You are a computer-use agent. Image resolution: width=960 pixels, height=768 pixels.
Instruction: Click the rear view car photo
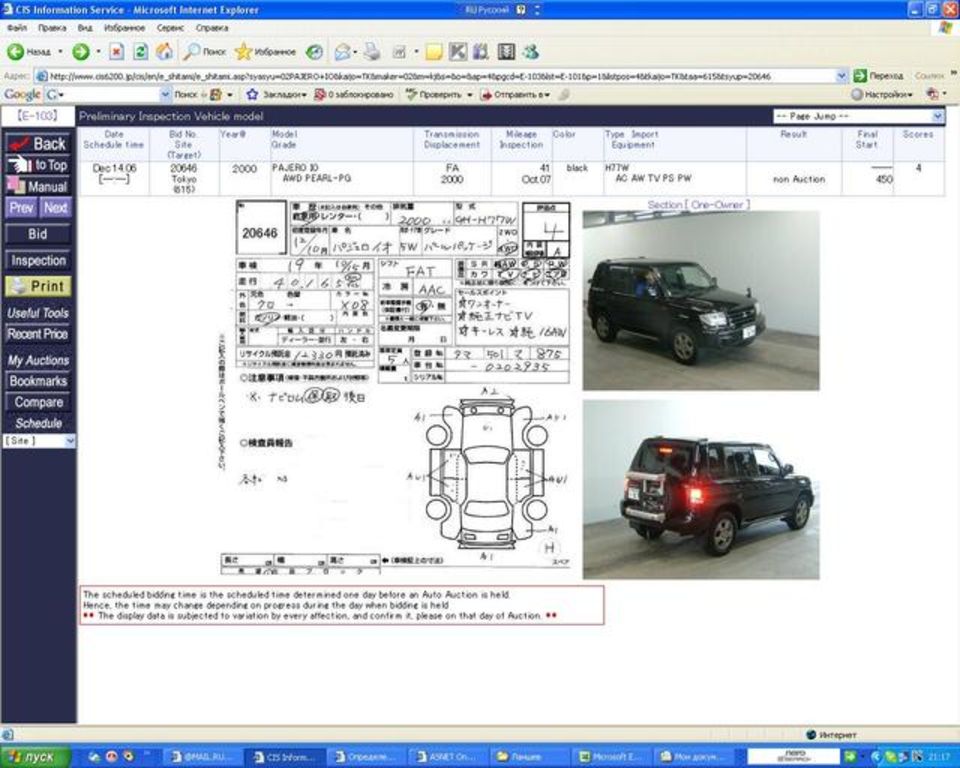pyautogui.click(x=700, y=489)
